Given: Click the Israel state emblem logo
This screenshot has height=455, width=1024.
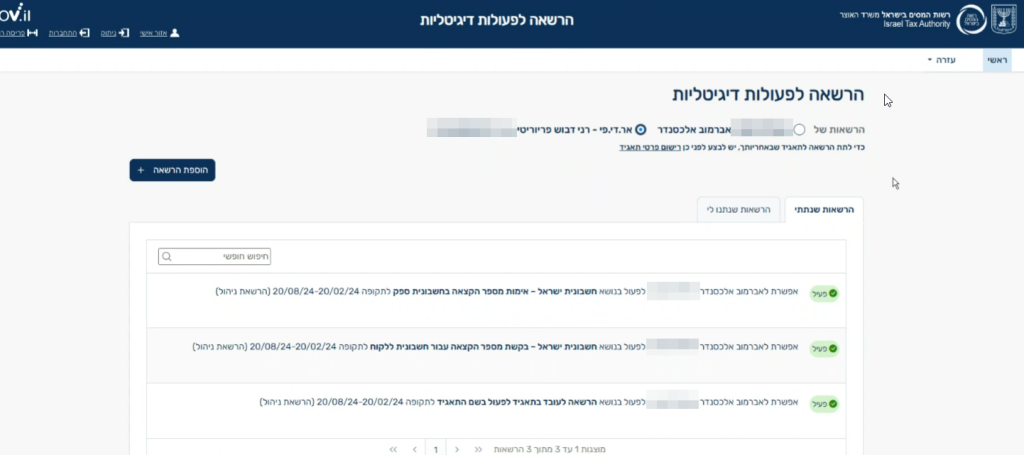Looking at the screenshot, I should point(1004,19).
